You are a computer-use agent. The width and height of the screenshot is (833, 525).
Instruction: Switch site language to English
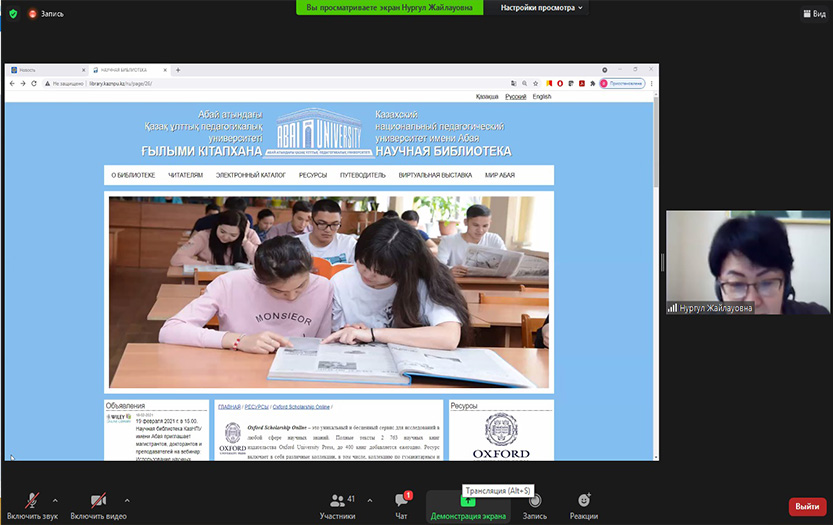click(x=541, y=97)
